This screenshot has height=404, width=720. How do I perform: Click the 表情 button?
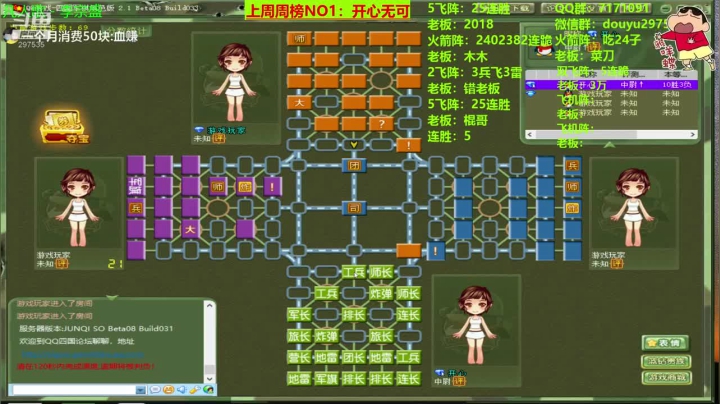[x=665, y=343]
